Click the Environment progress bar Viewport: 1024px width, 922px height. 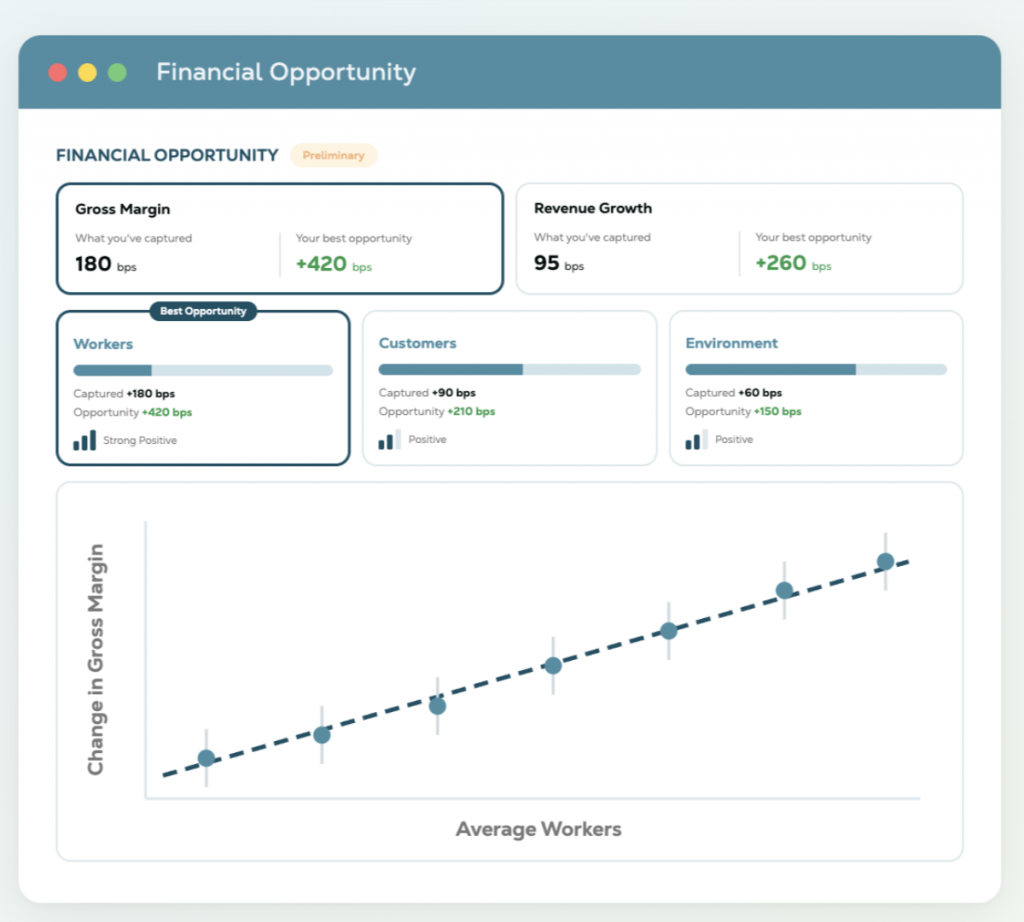coord(816,370)
